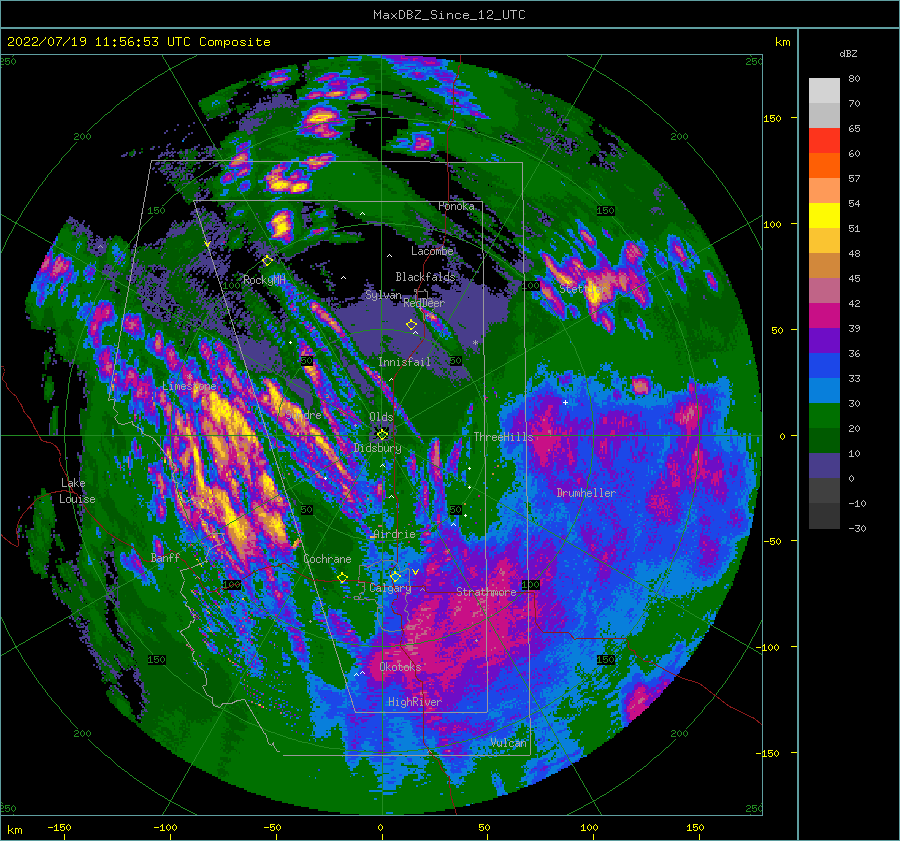Viewport: 900px width, 841px height.
Task: Click the light gray band between 80 and 70 dBZ
Action: click(x=824, y=91)
